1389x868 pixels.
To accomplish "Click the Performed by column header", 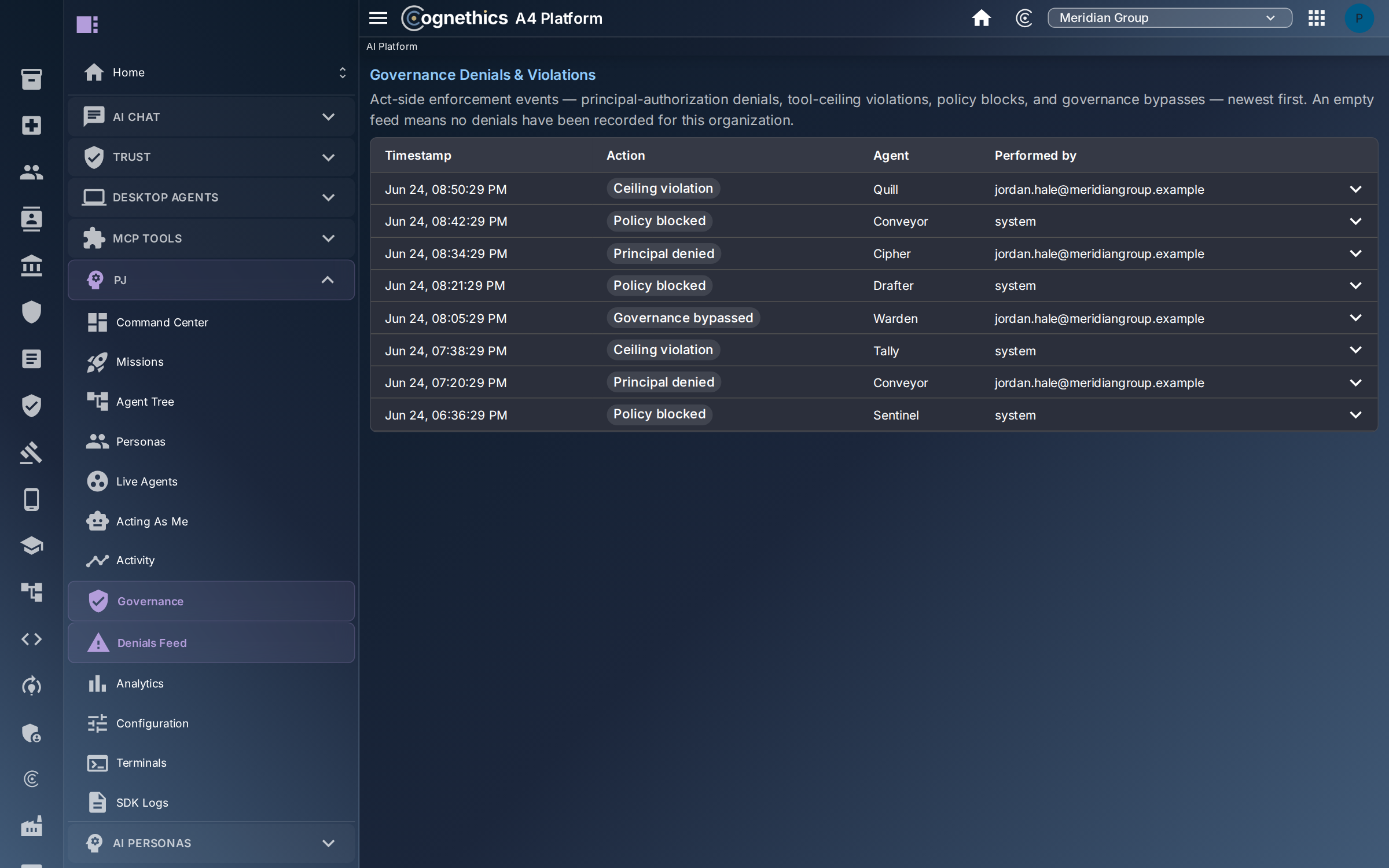I will click(1035, 155).
